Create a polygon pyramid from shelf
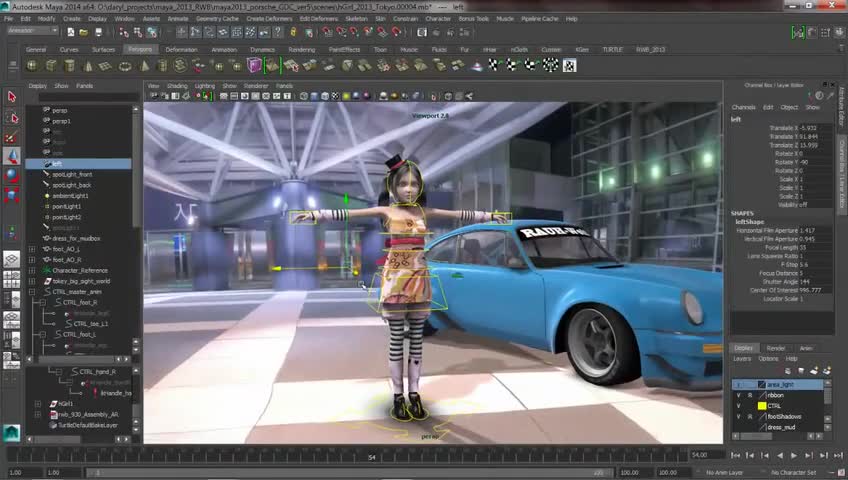This screenshot has height=480, width=848. pyautogui.click(x=144, y=66)
